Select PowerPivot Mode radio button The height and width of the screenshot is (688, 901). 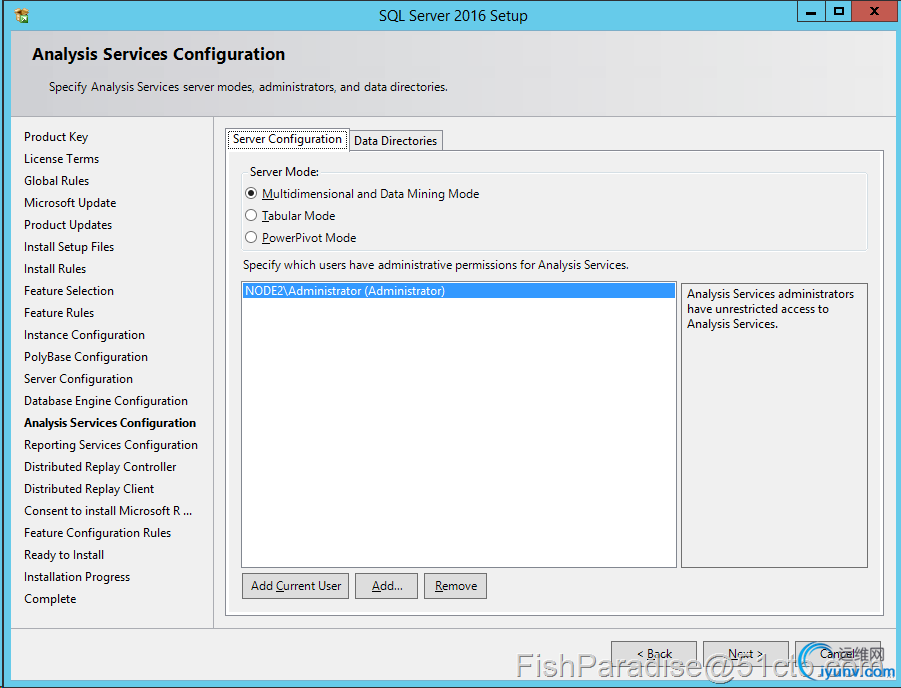(251, 237)
